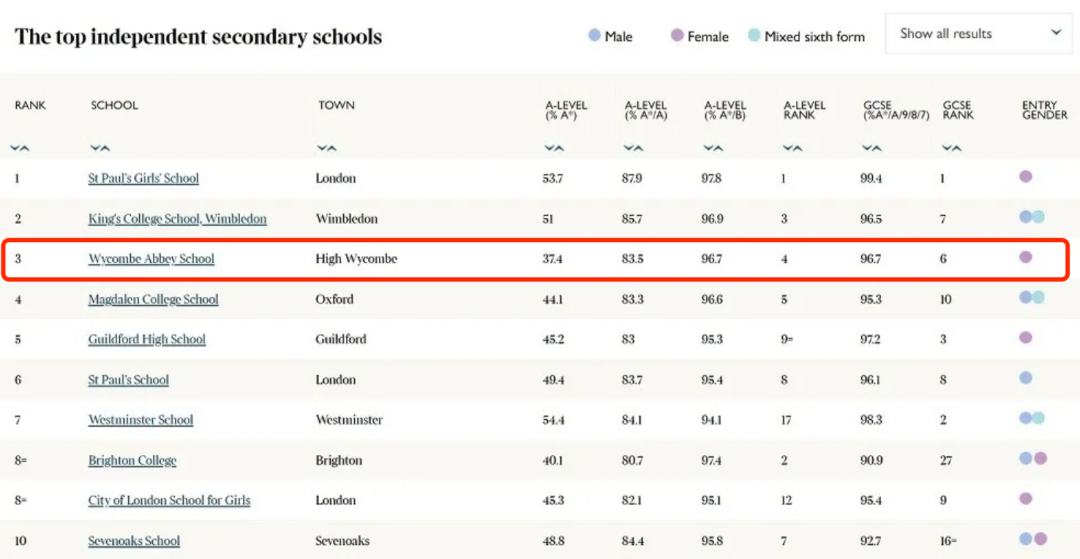Open the Magdalen College School link

(x=153, y=299)
